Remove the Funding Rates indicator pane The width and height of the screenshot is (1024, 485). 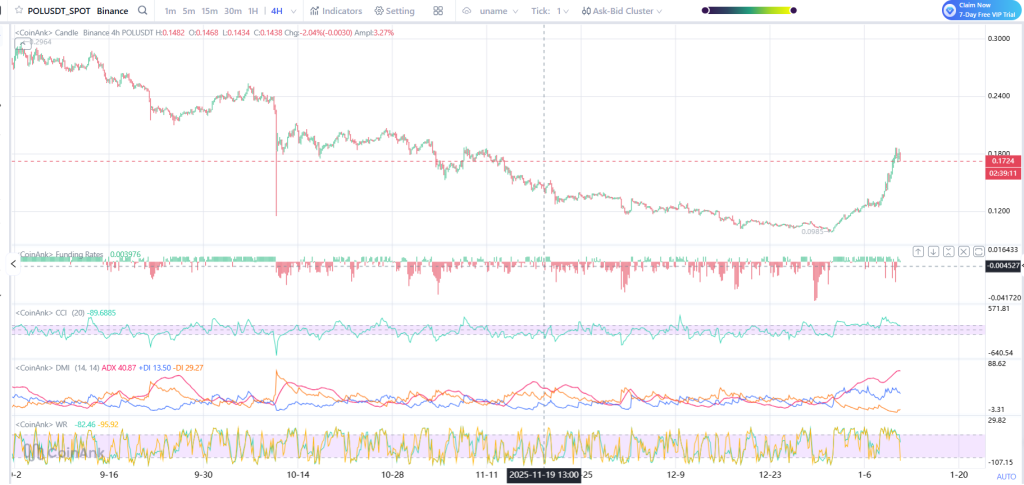963,251
